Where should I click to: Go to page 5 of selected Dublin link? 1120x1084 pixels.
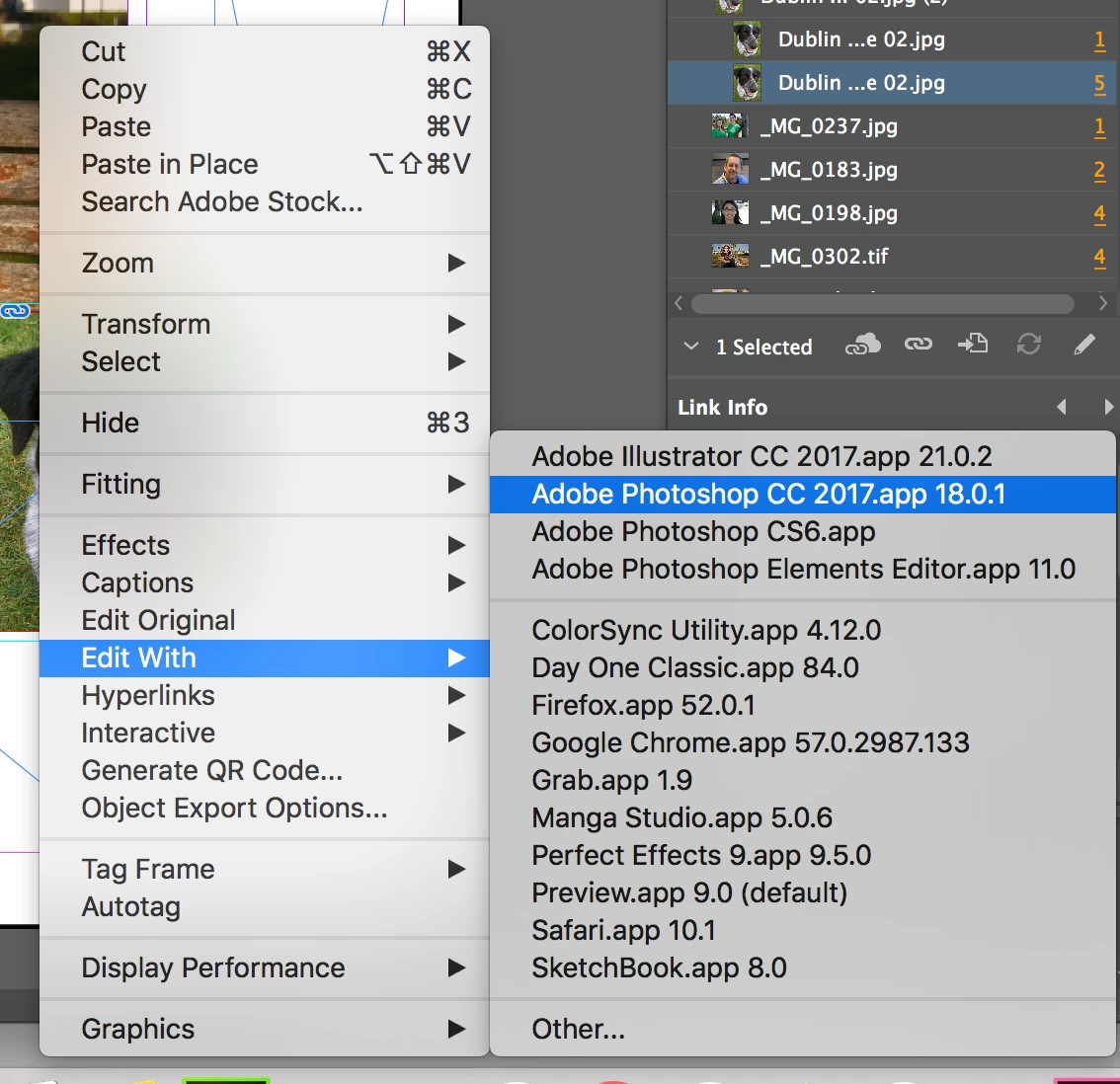coord(1100,84)
